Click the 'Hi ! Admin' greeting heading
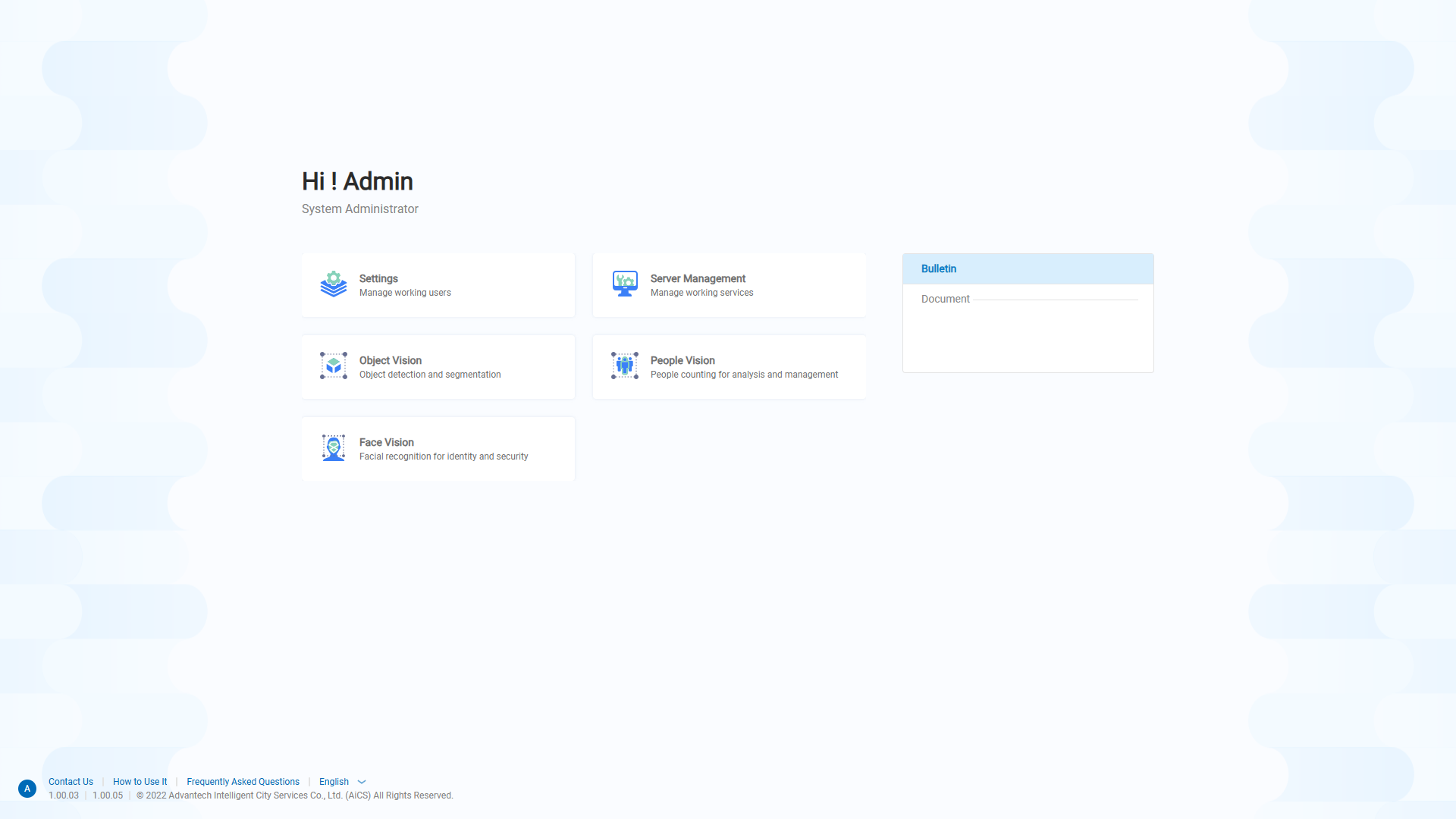Viewport: 1456px width, 819px height. (x=357, y=182)
